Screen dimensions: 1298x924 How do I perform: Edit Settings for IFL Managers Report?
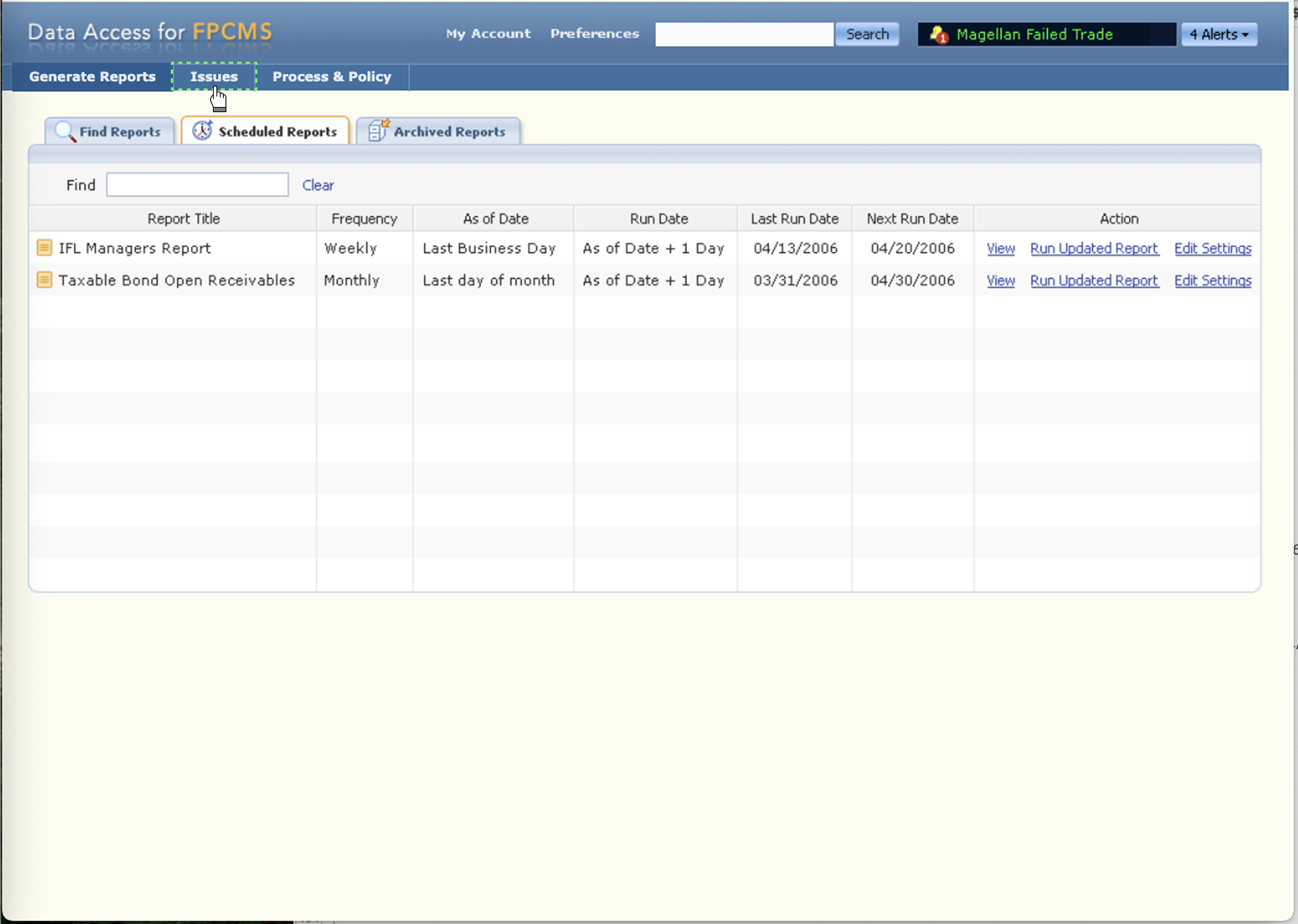click(x=1212, y=249)
